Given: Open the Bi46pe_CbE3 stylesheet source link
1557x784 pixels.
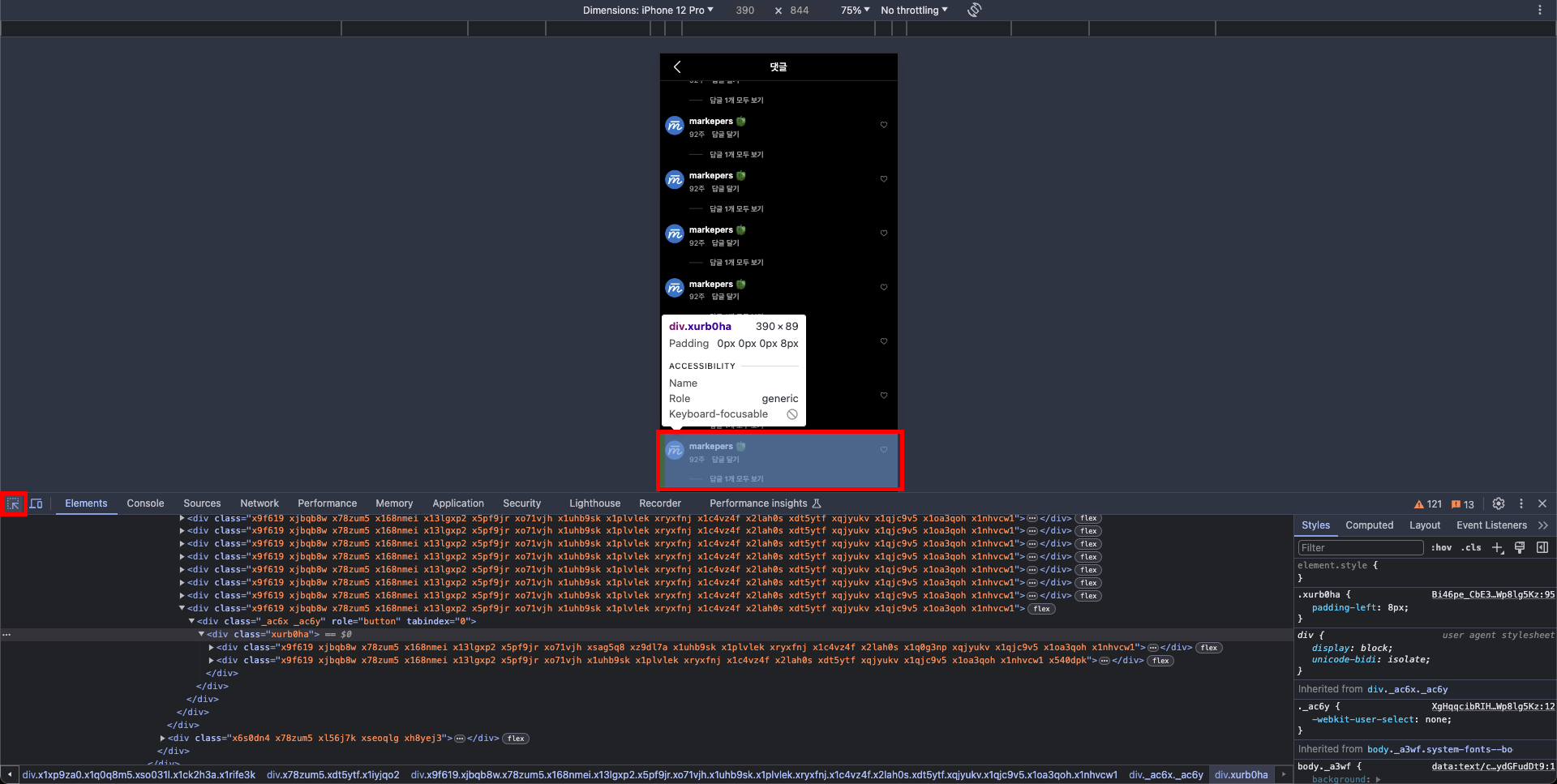Looking at the screenshot, I should click(1493, 594).
